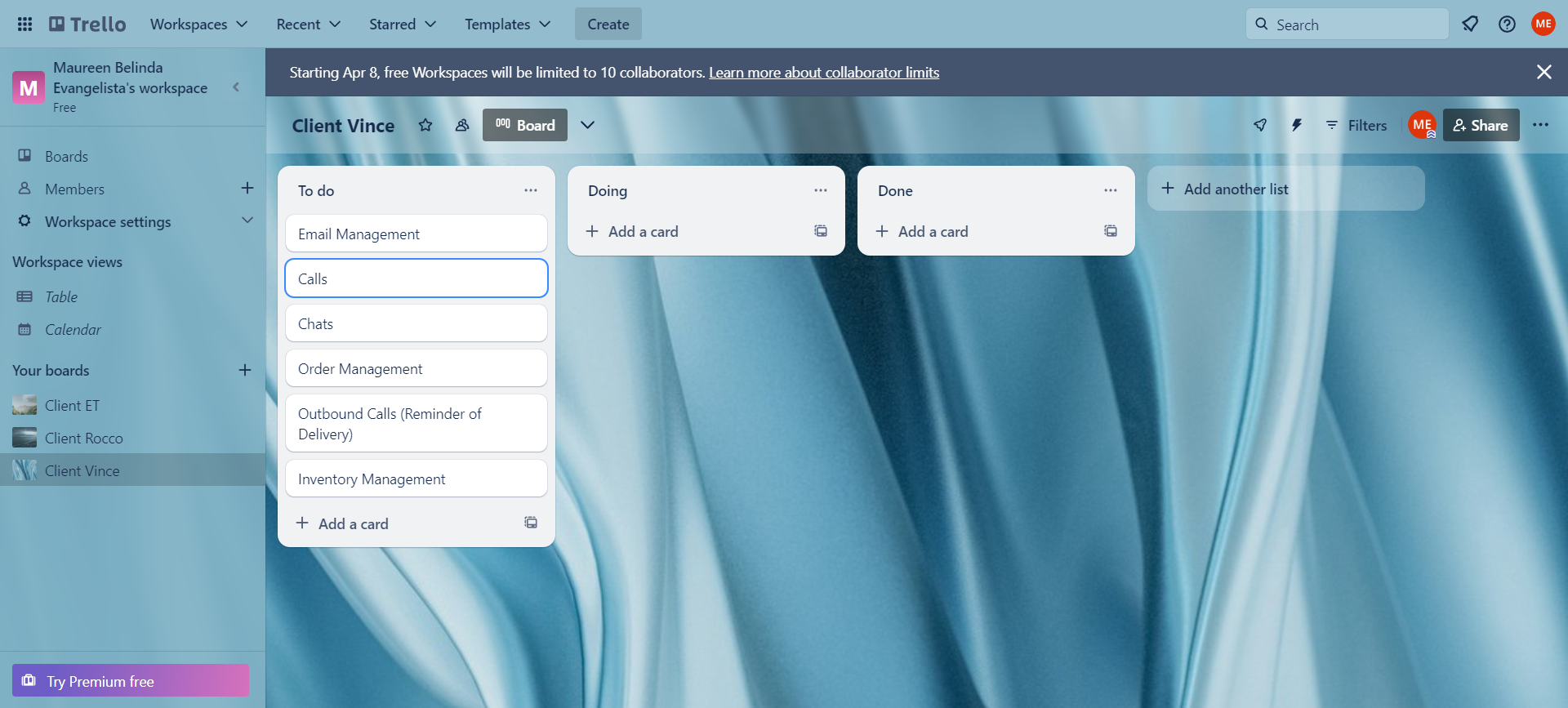Click the Search field
1568x708 pixels.
tap(1347, 24)
